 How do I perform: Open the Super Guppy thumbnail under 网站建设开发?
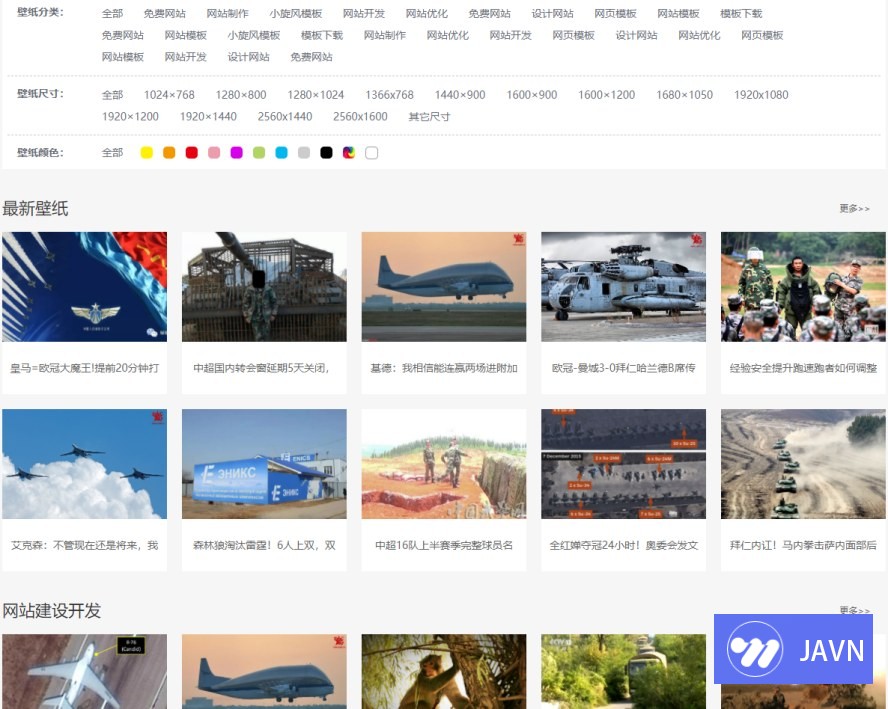point(264,671)
